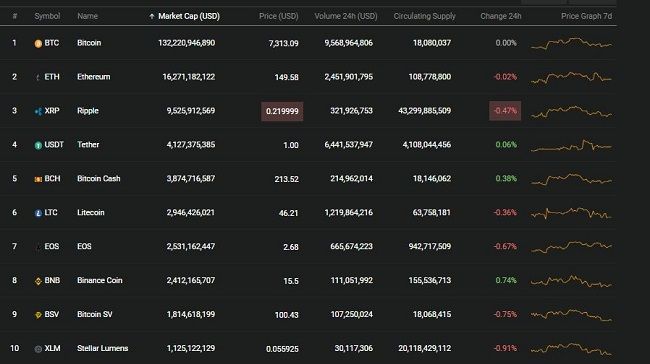Open Ethereum 7-day price graph
The width and height of the screenshot is (650, 364).
(x=571, y=77)
